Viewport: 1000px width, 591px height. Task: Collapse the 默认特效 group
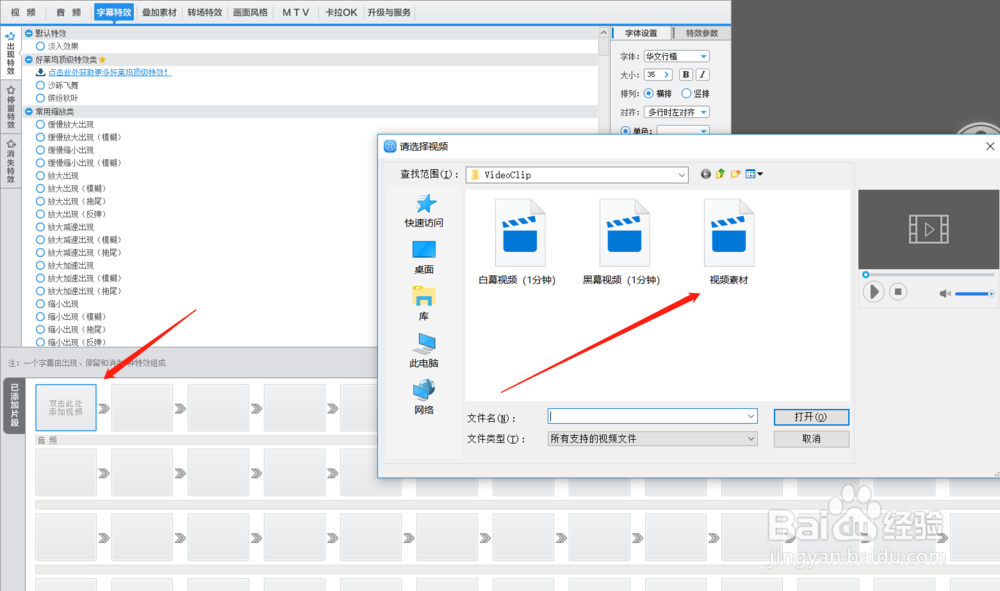pyautogui.click(x=29, y=33)
